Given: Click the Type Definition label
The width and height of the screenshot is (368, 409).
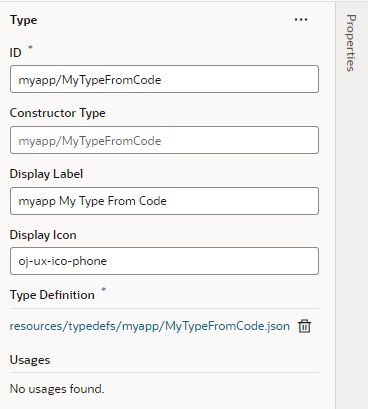Looking at the screenshot, I should 52,295.
